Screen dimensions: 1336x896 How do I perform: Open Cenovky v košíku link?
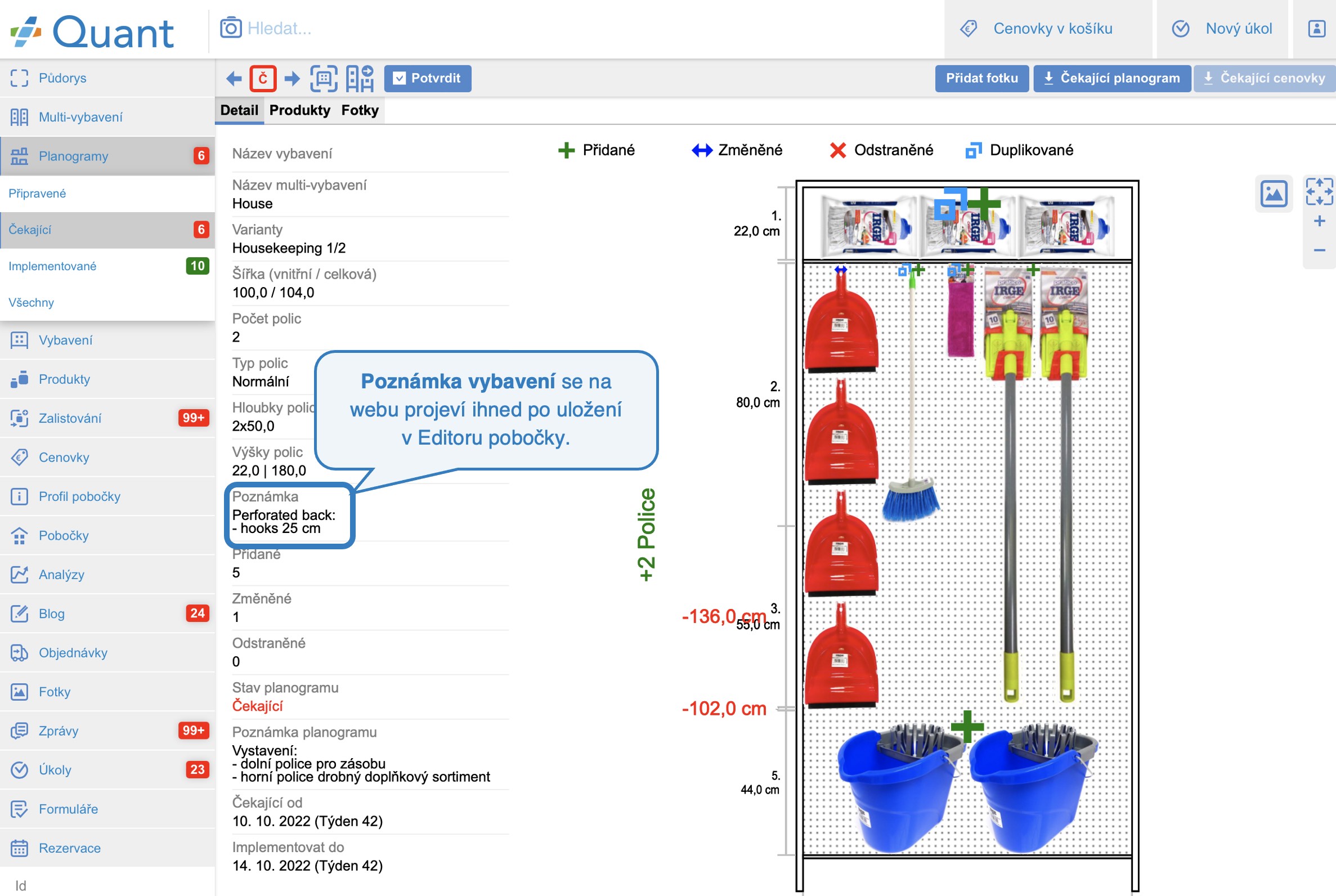(x=1052, y=29)
